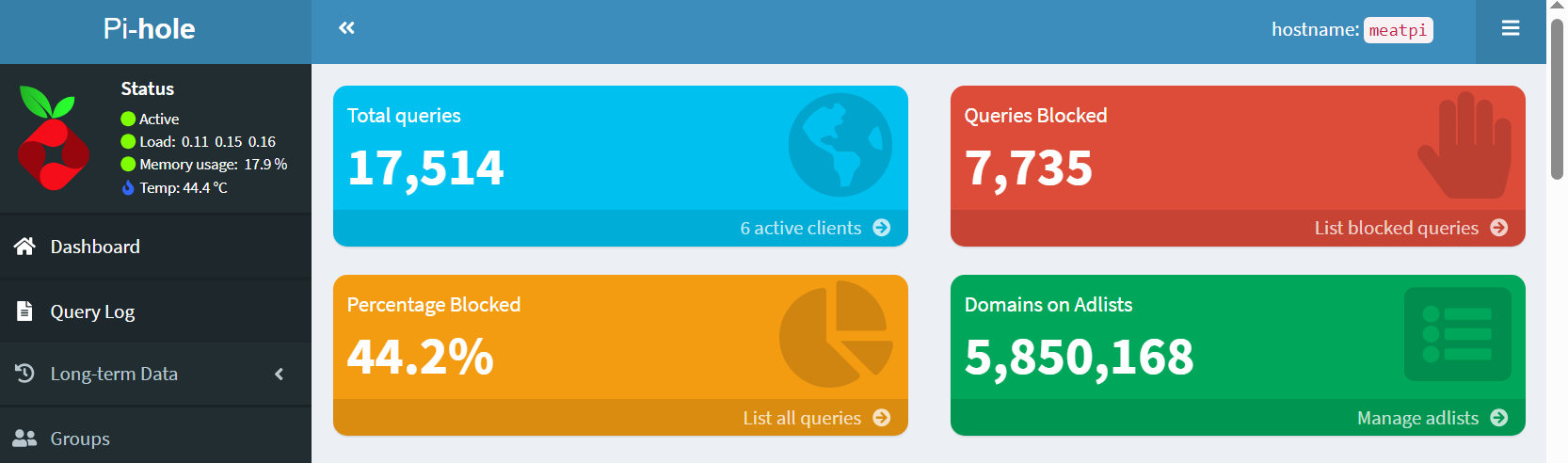This screenshot has width=1568, height=463.
Task: Click the Pi-hole title in header
Action: tap(150, 29)
